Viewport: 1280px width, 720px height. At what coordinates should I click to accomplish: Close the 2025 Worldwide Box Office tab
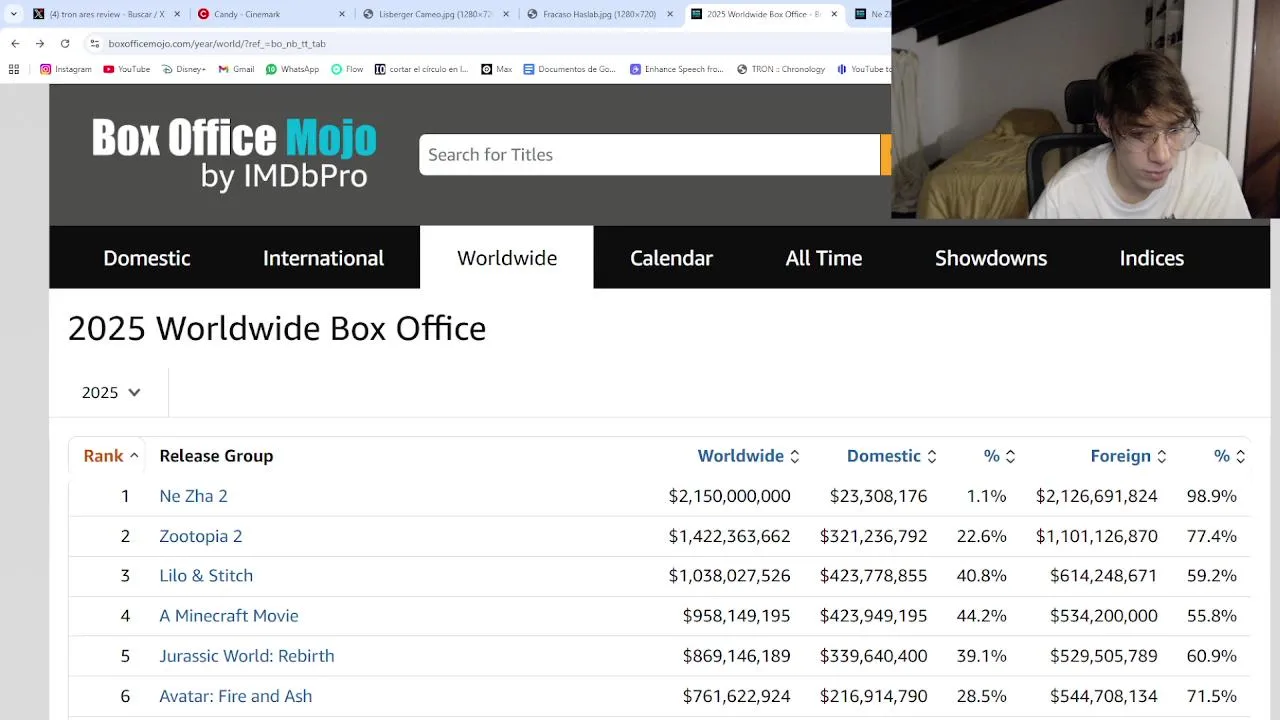point(834,14)
